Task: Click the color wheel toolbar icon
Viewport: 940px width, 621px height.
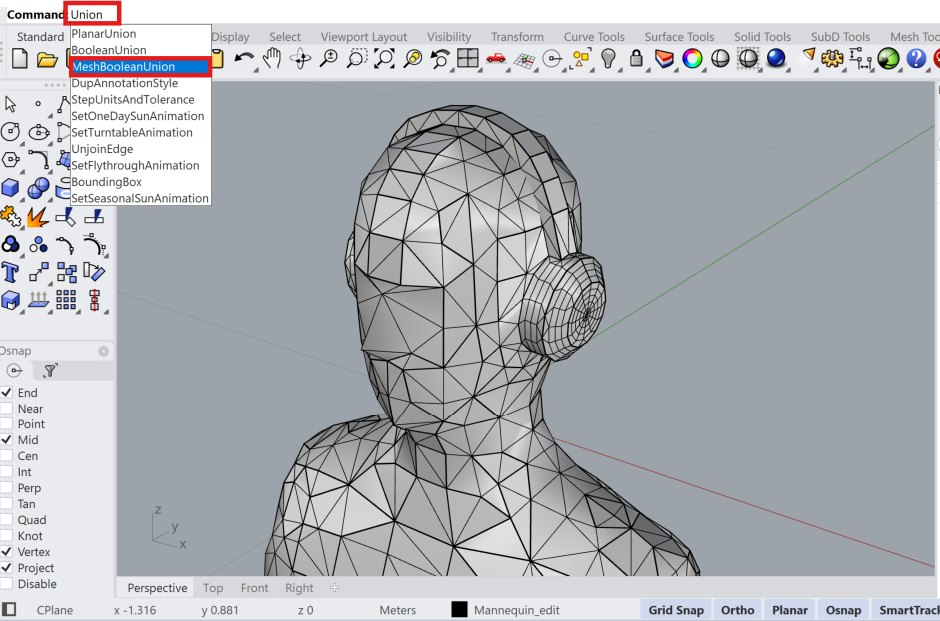Action: pyautogui.click(x=692, y=58)
